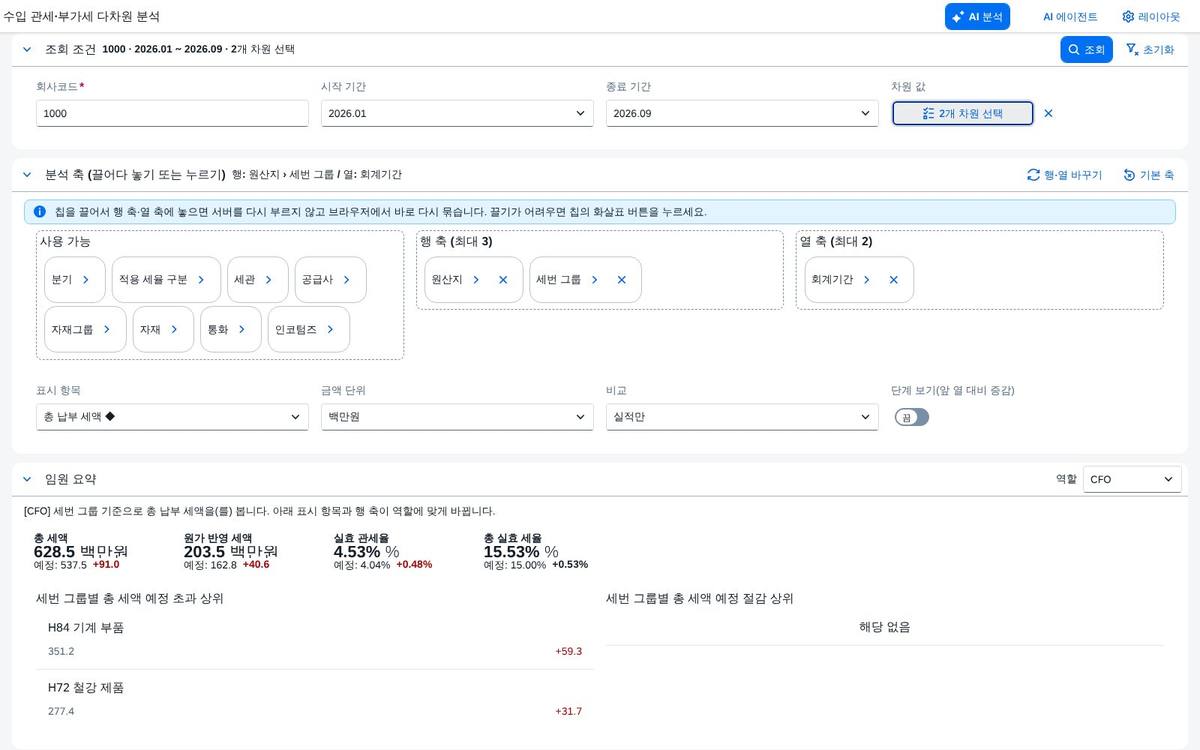The height and width of the screenshot is (750, 1200).
Task: Collapse the 임원 요약 section
Action: (x=27, y=479)
